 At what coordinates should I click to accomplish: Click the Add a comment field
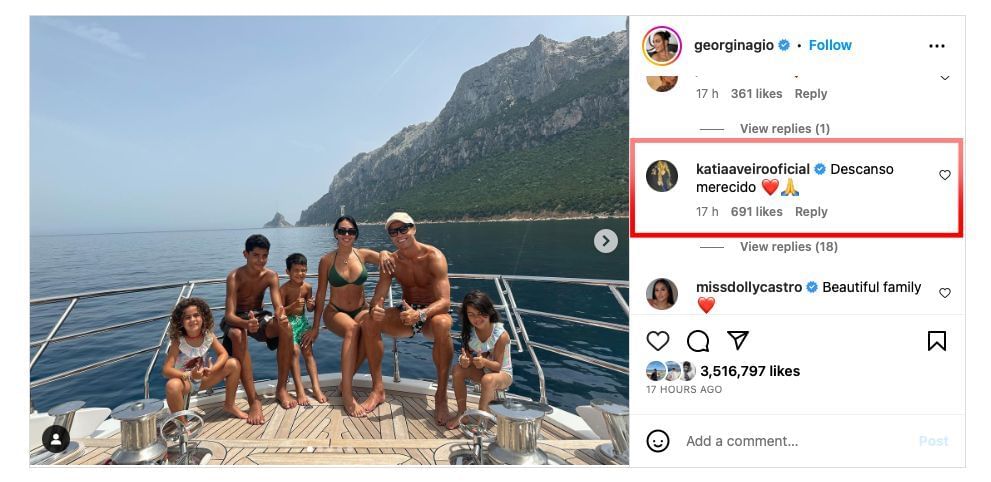pos(790,441)
